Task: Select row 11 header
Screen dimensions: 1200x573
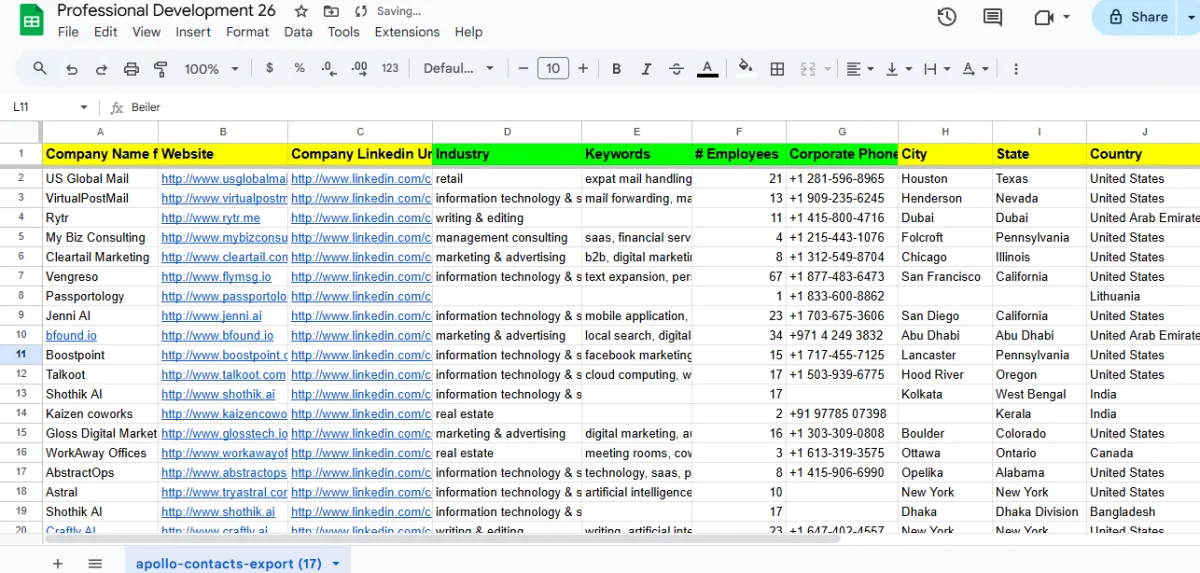Action: coord(21,355)
